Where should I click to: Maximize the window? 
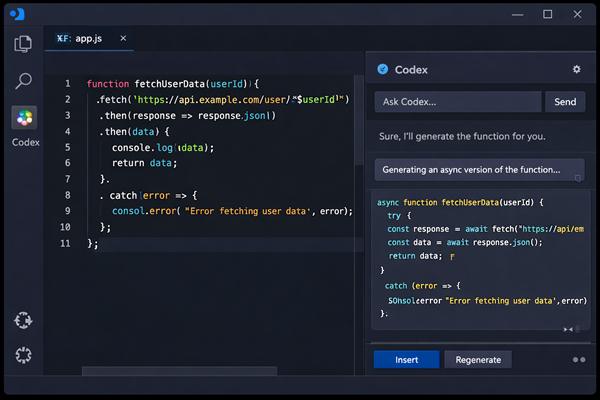pyautogui.click(x=548, y=14)
